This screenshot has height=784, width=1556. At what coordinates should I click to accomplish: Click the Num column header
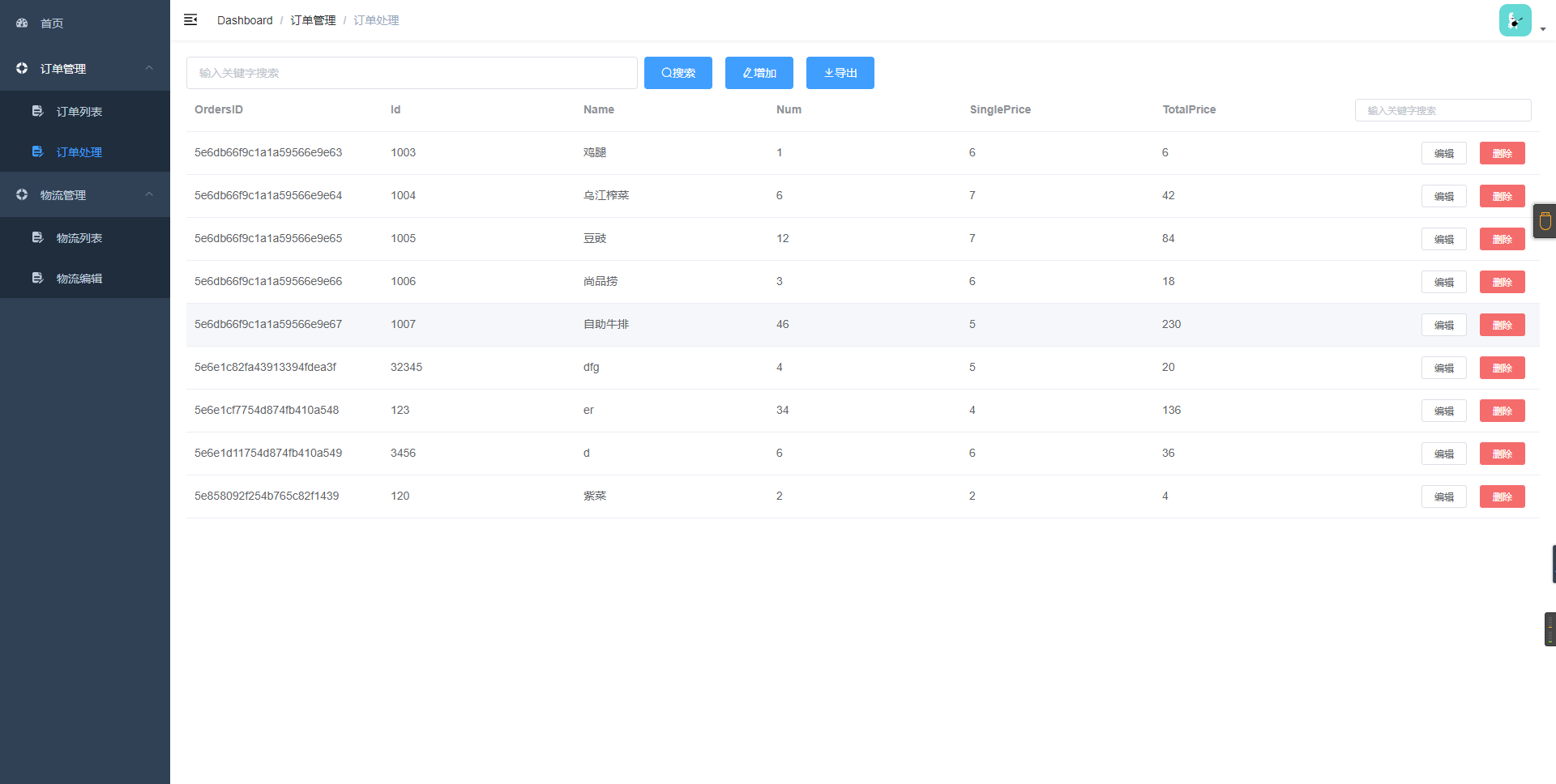click(x=789, y=109)
